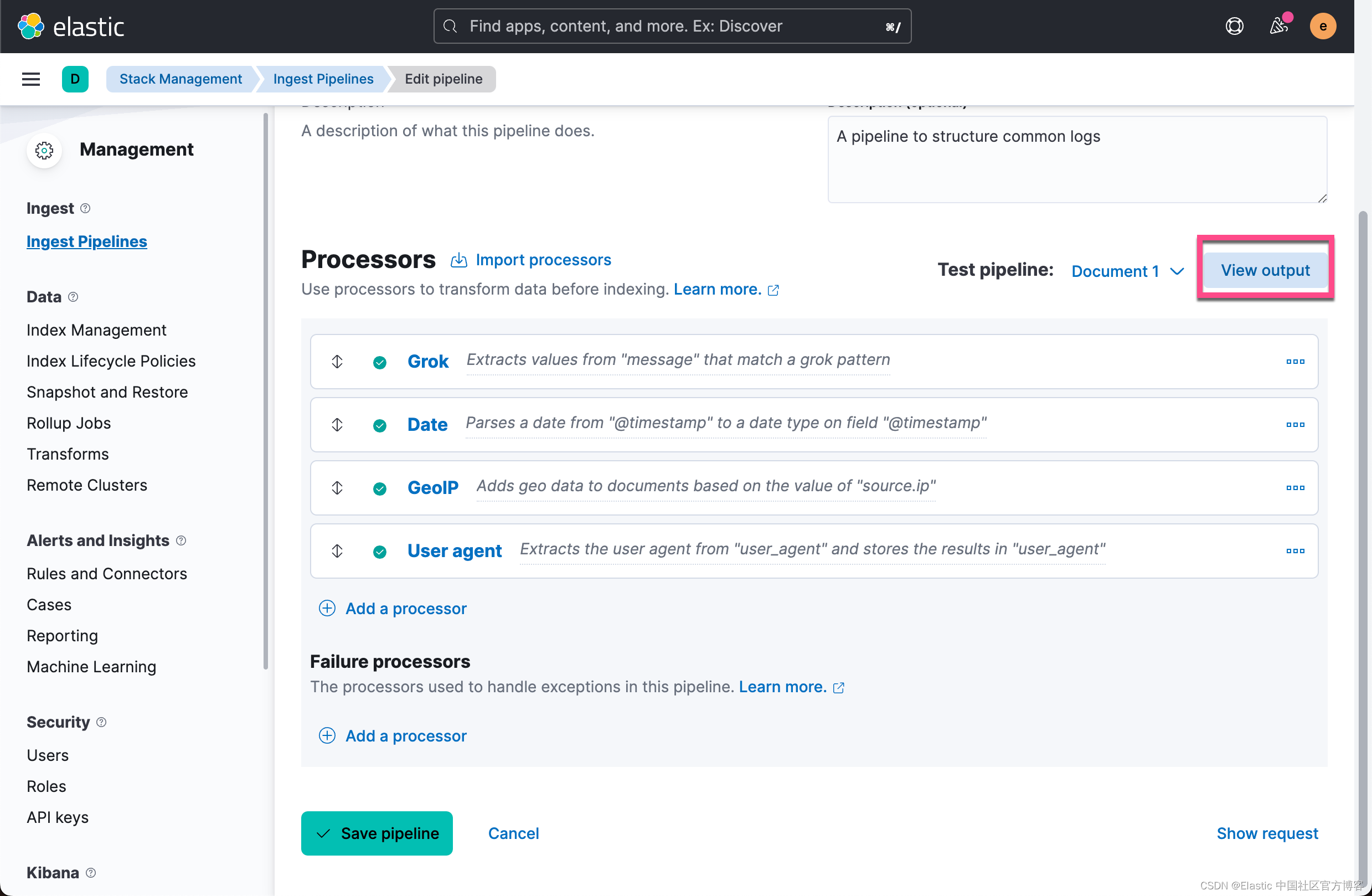Image resolution: width=1372 pixels, height=896 pixels.
Task: Go to Stack Management breadcrumb
Action: [x=180, y=79]
